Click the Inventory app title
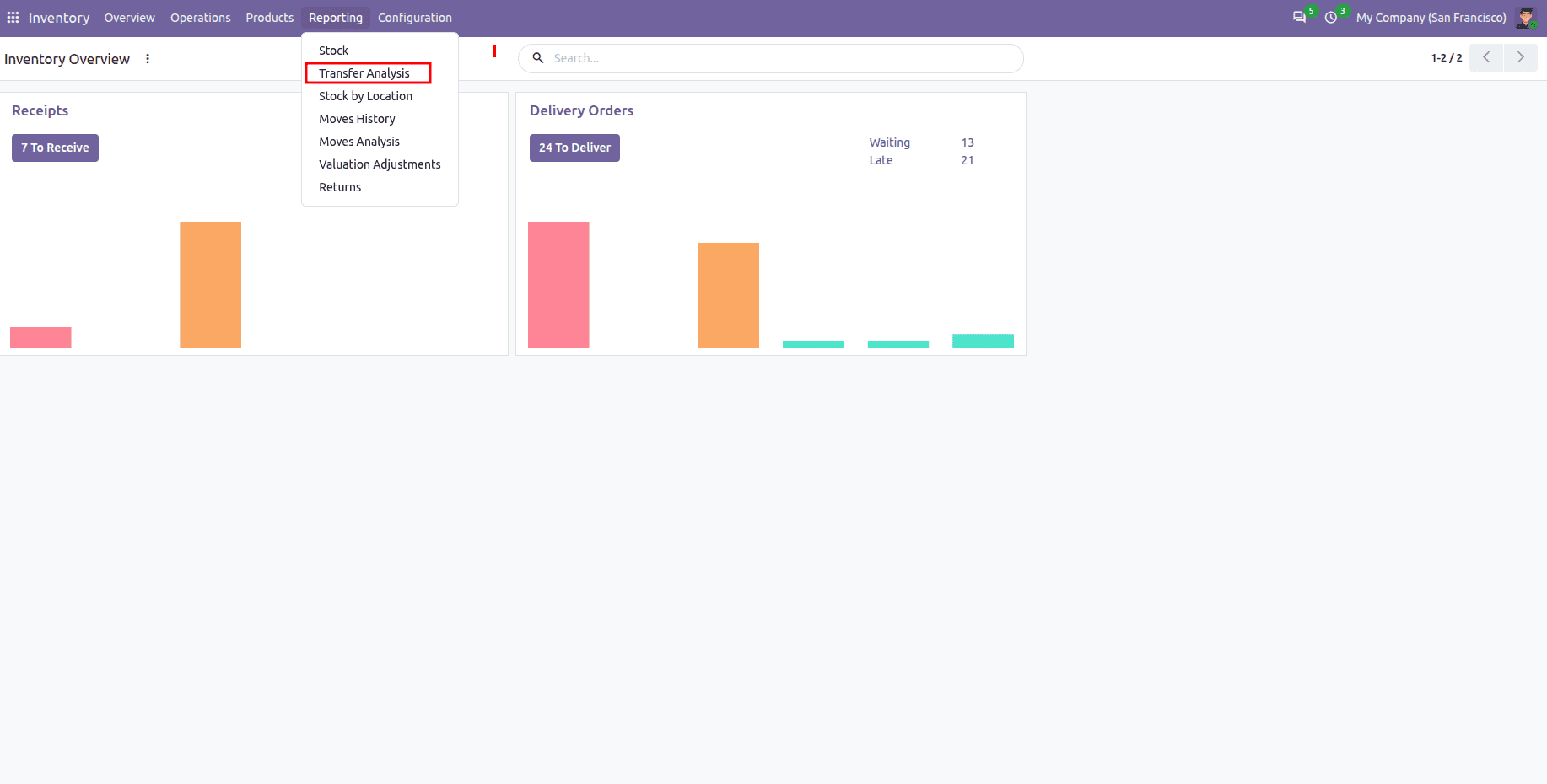 click(59, 18)
